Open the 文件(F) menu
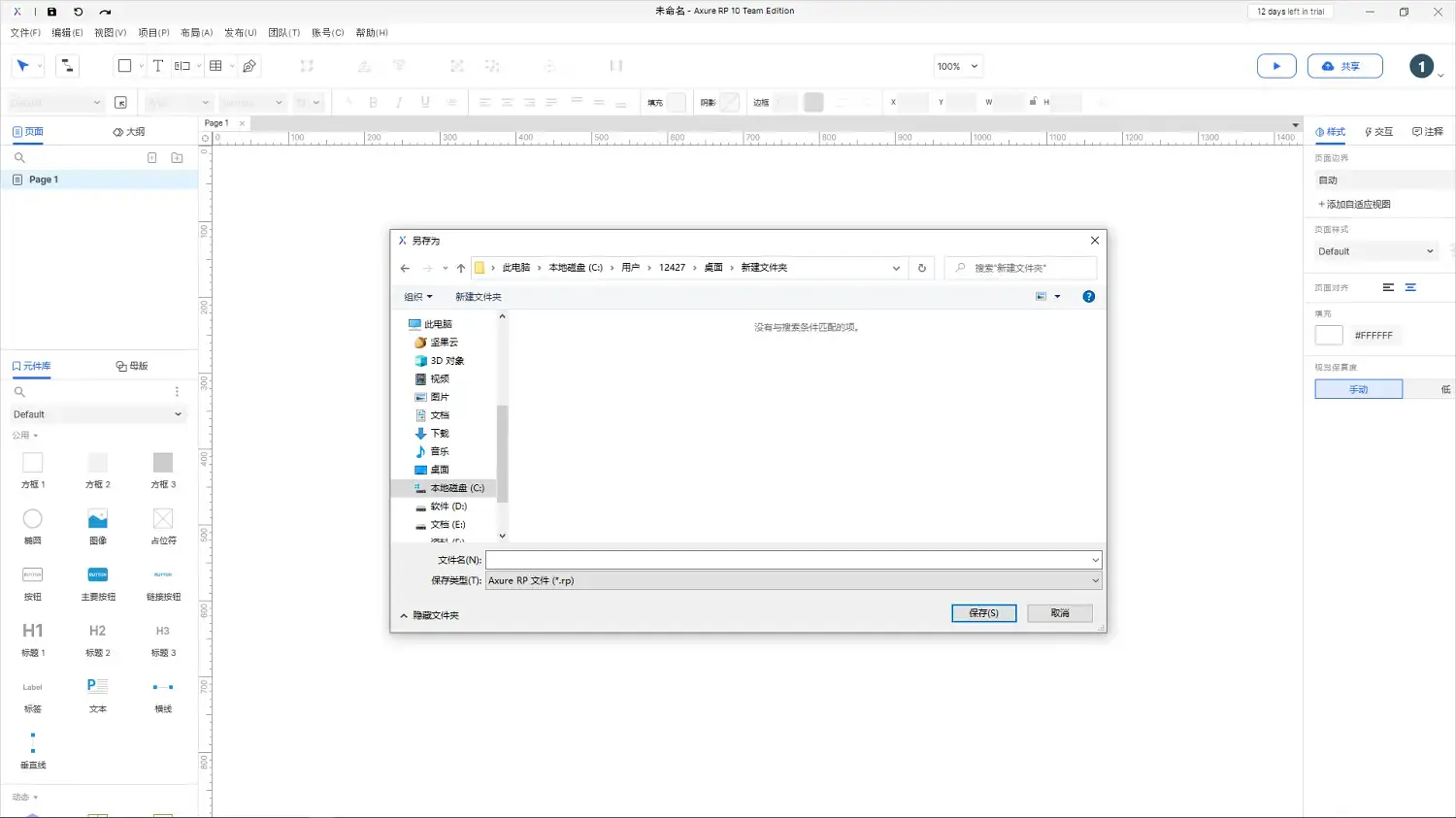Viewport: 1456px width, 818px height. coord(25,32)
